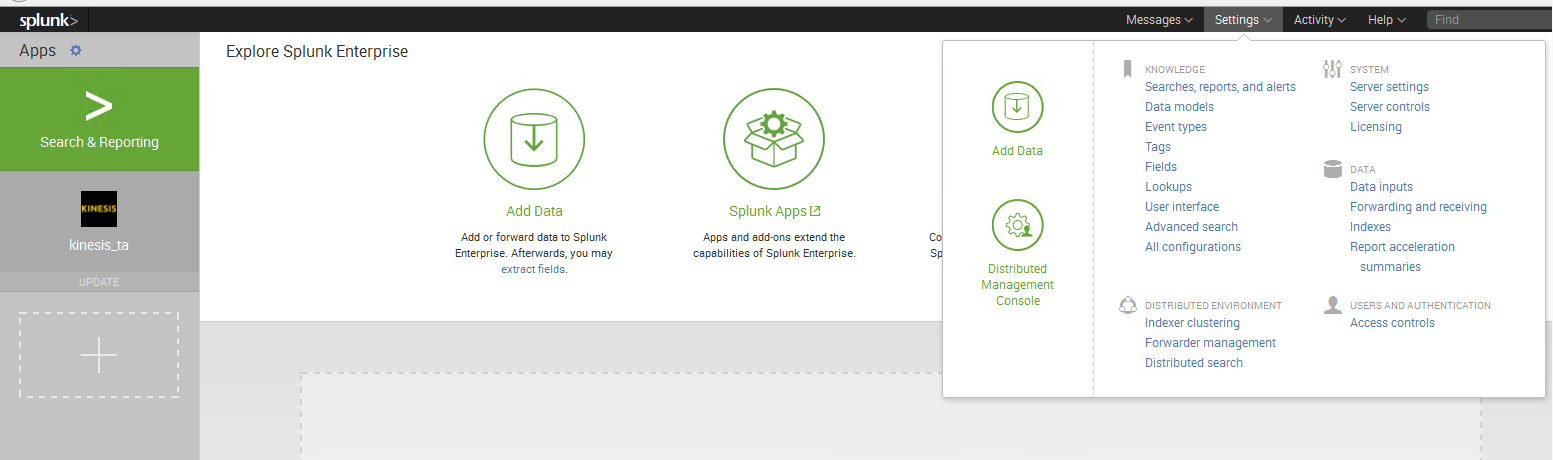Open the Apps manage gear icon
1553x460 pixels.
75,51
